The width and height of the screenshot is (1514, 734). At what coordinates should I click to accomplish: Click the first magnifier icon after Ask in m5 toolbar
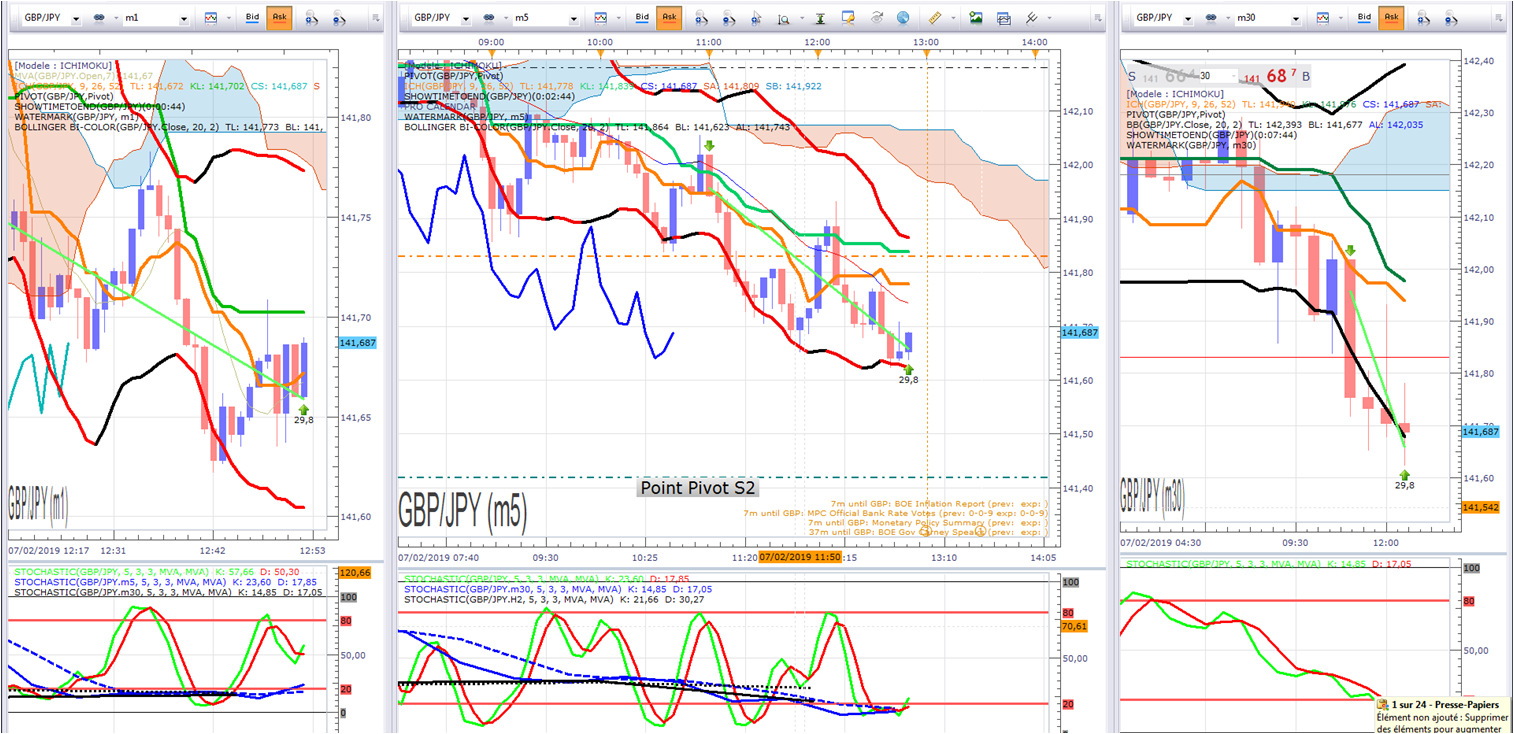[701, 18]
